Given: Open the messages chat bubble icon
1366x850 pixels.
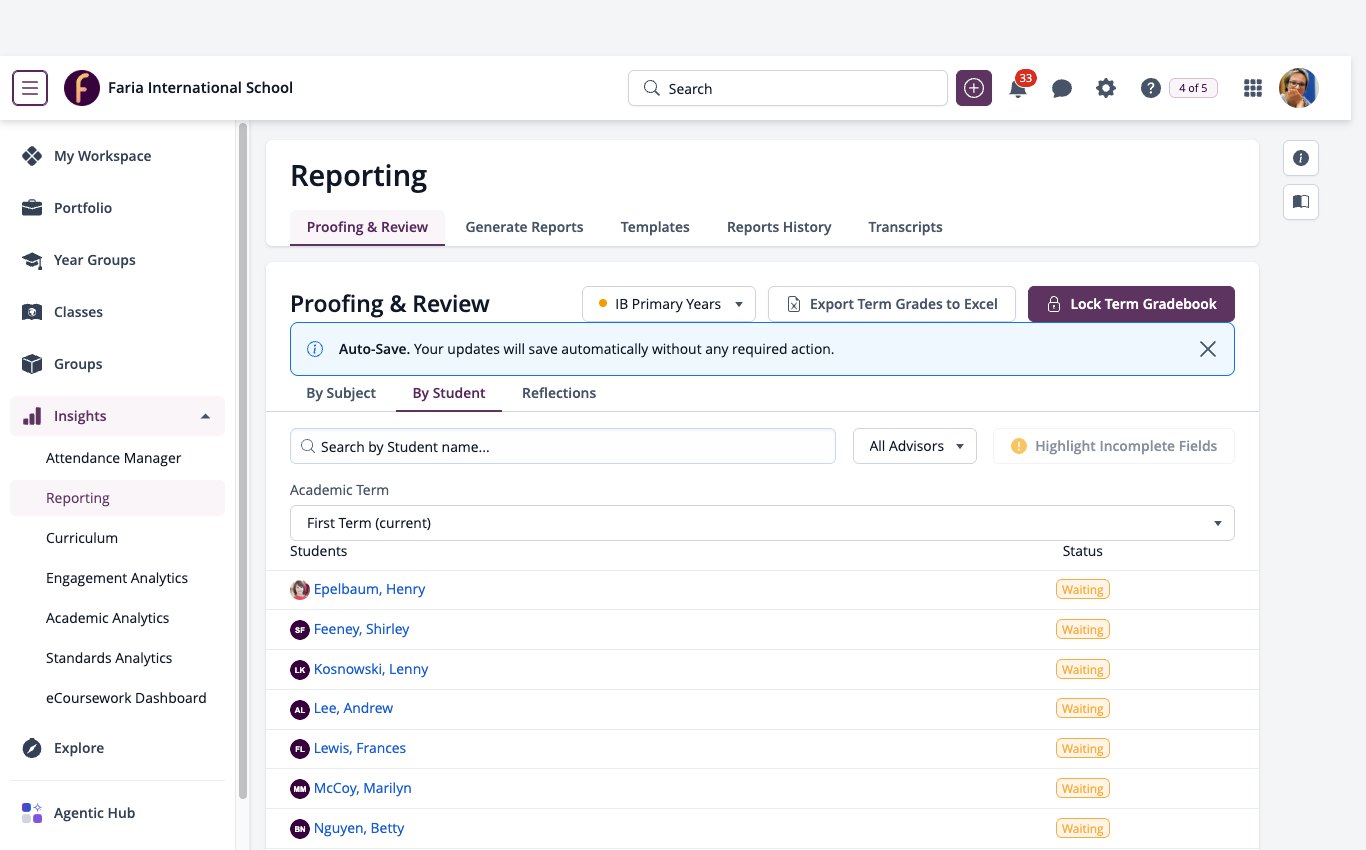Looking at the screenshot, I should tap(1062, 88).
